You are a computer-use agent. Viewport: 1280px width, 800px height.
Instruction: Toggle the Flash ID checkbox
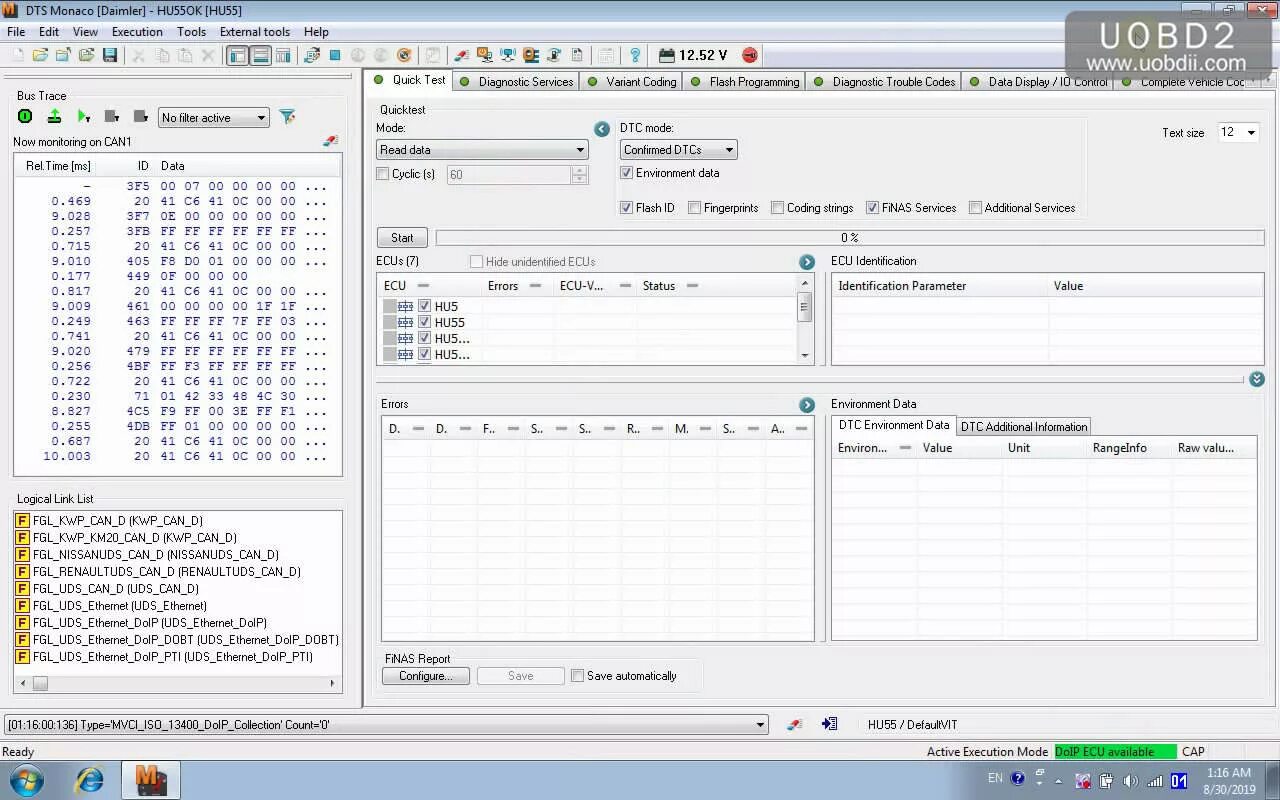pos(626,208)
